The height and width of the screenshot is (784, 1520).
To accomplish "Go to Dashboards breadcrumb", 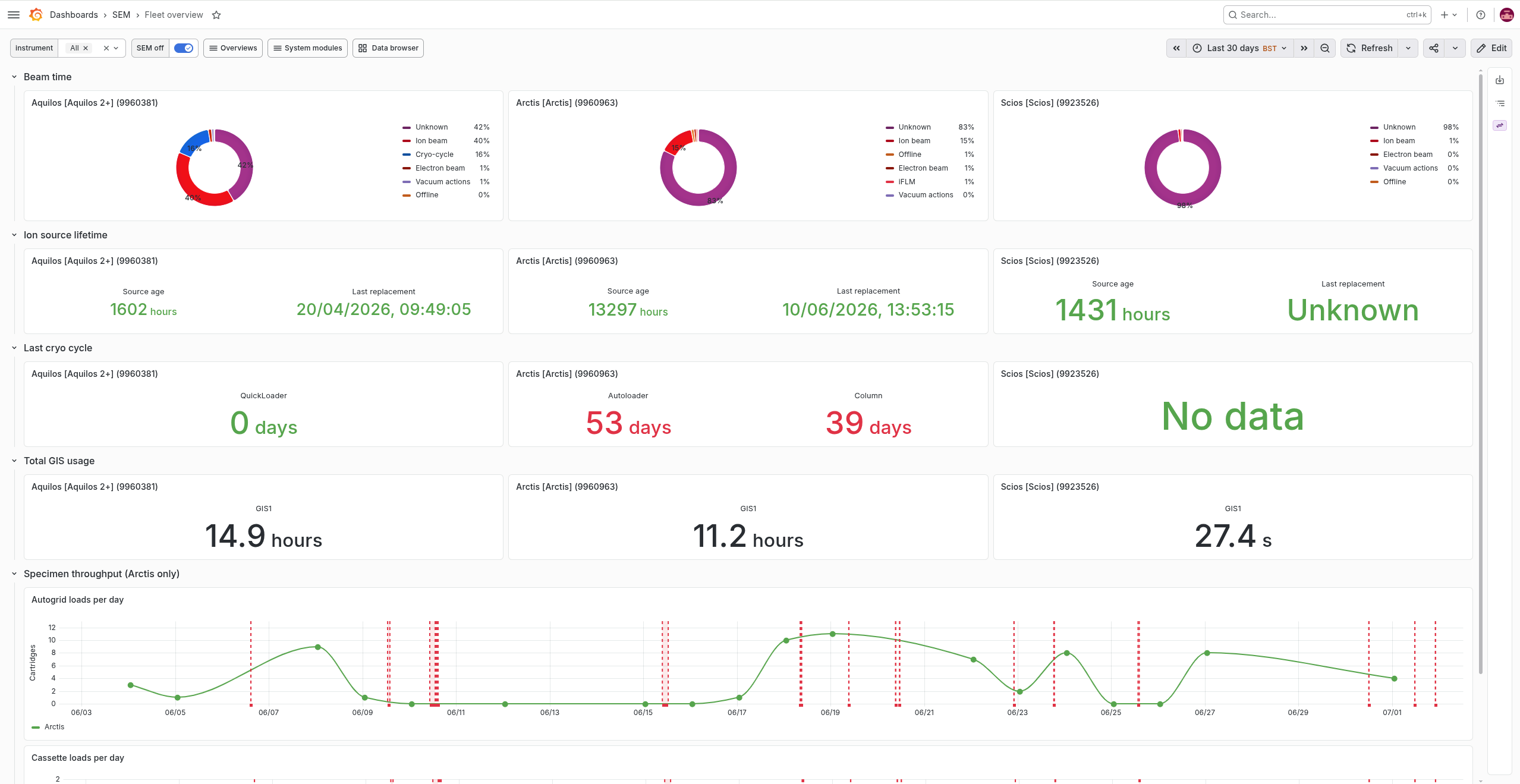I will (74, 15).
